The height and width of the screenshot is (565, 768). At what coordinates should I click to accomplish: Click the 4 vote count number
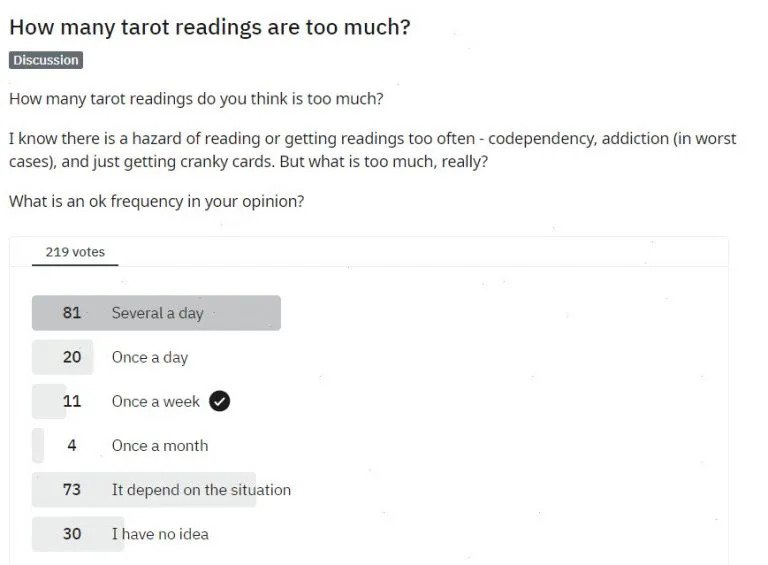[x=72, y=446]
